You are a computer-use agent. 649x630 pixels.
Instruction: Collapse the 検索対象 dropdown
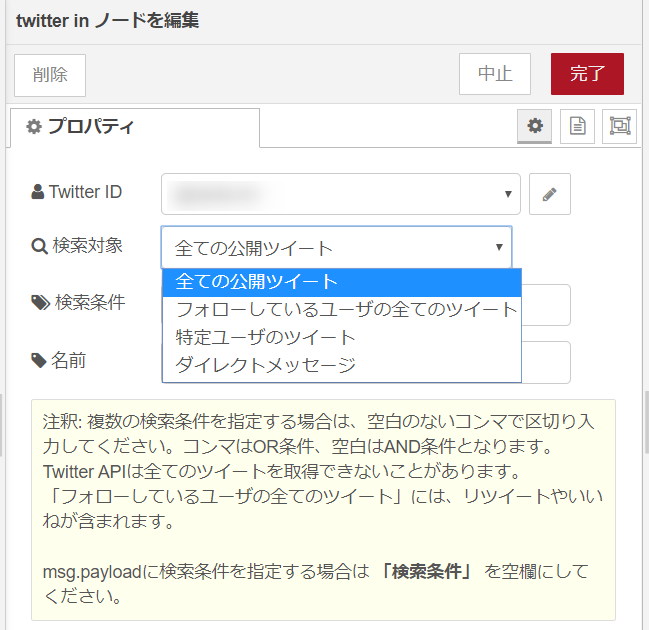(337, 247)
